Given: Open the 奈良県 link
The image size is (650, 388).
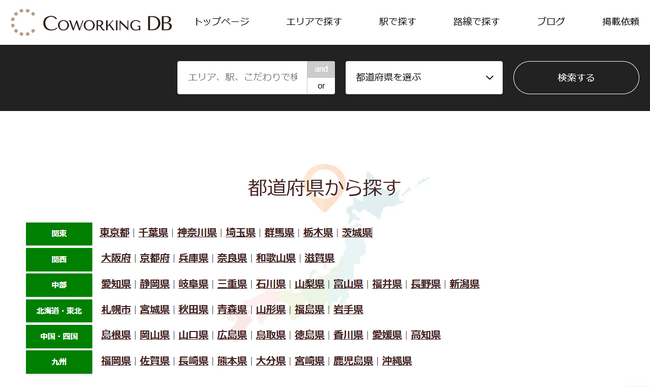Looking at the screenshot, I should [x=232, y=258].
